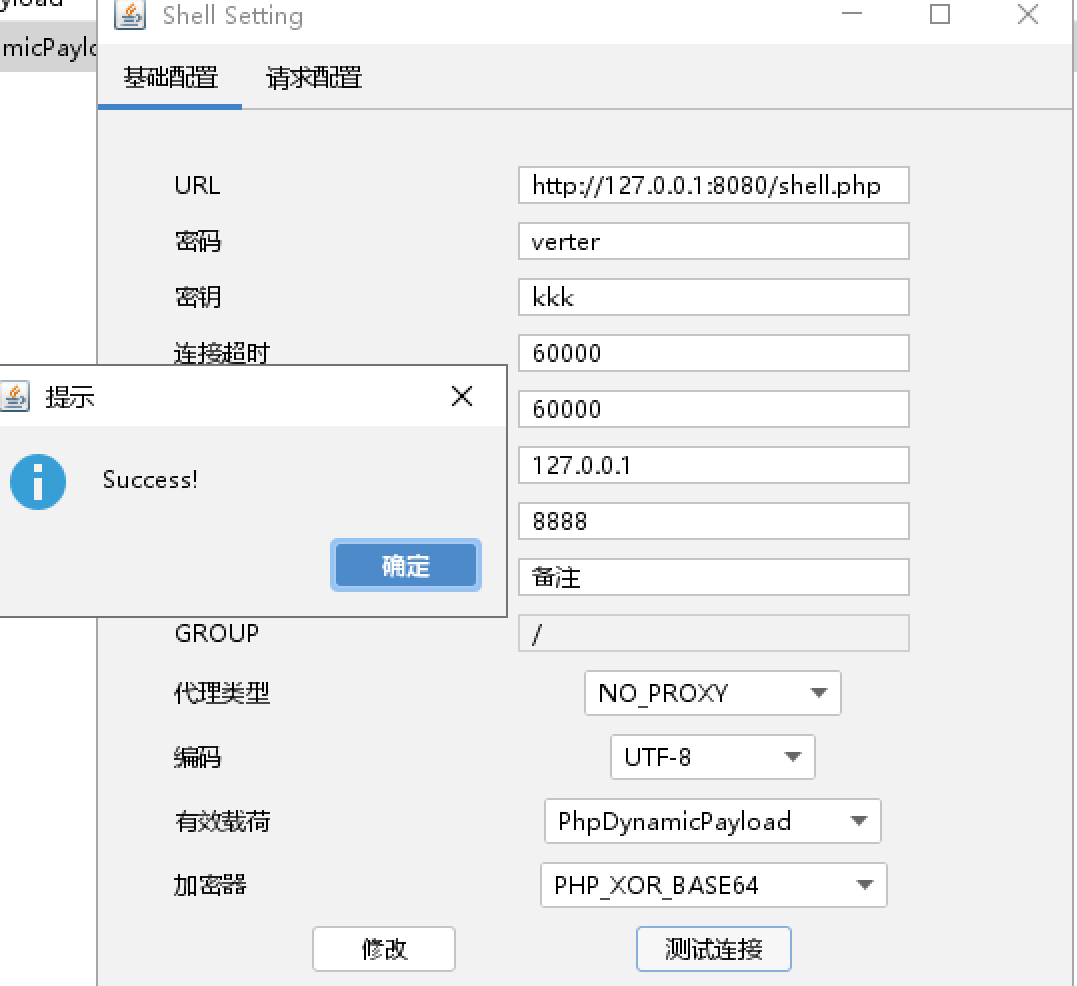Click the Java icon in the 提示 dialog title

(14, 397)
